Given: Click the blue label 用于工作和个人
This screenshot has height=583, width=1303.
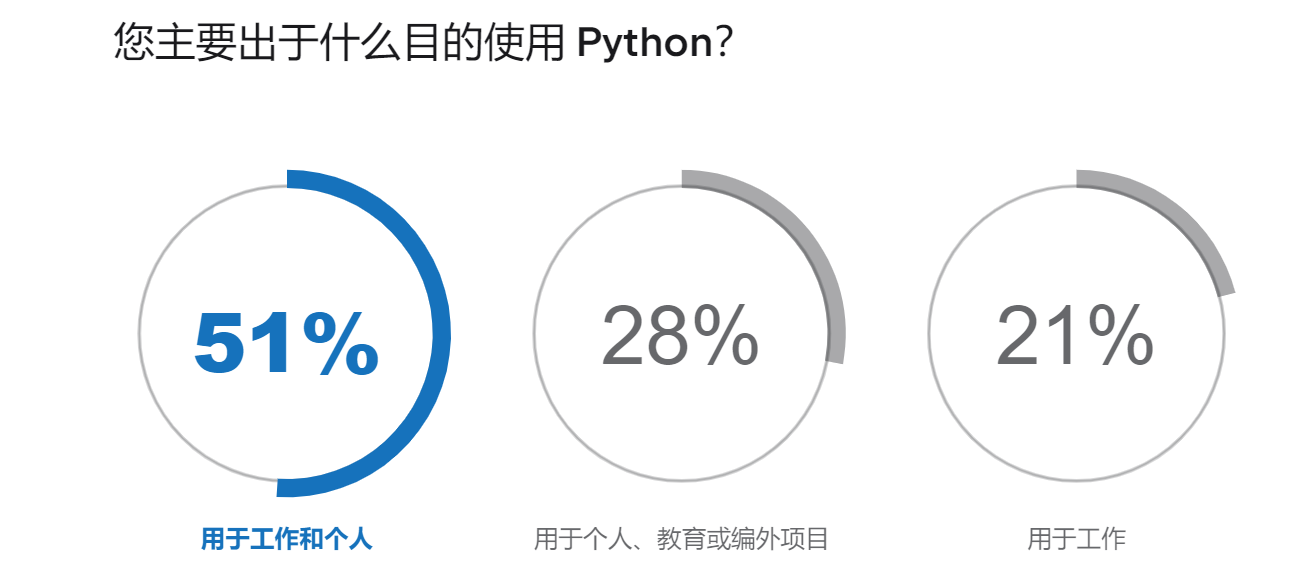Looking at the screenshot, I should [286, 540].
